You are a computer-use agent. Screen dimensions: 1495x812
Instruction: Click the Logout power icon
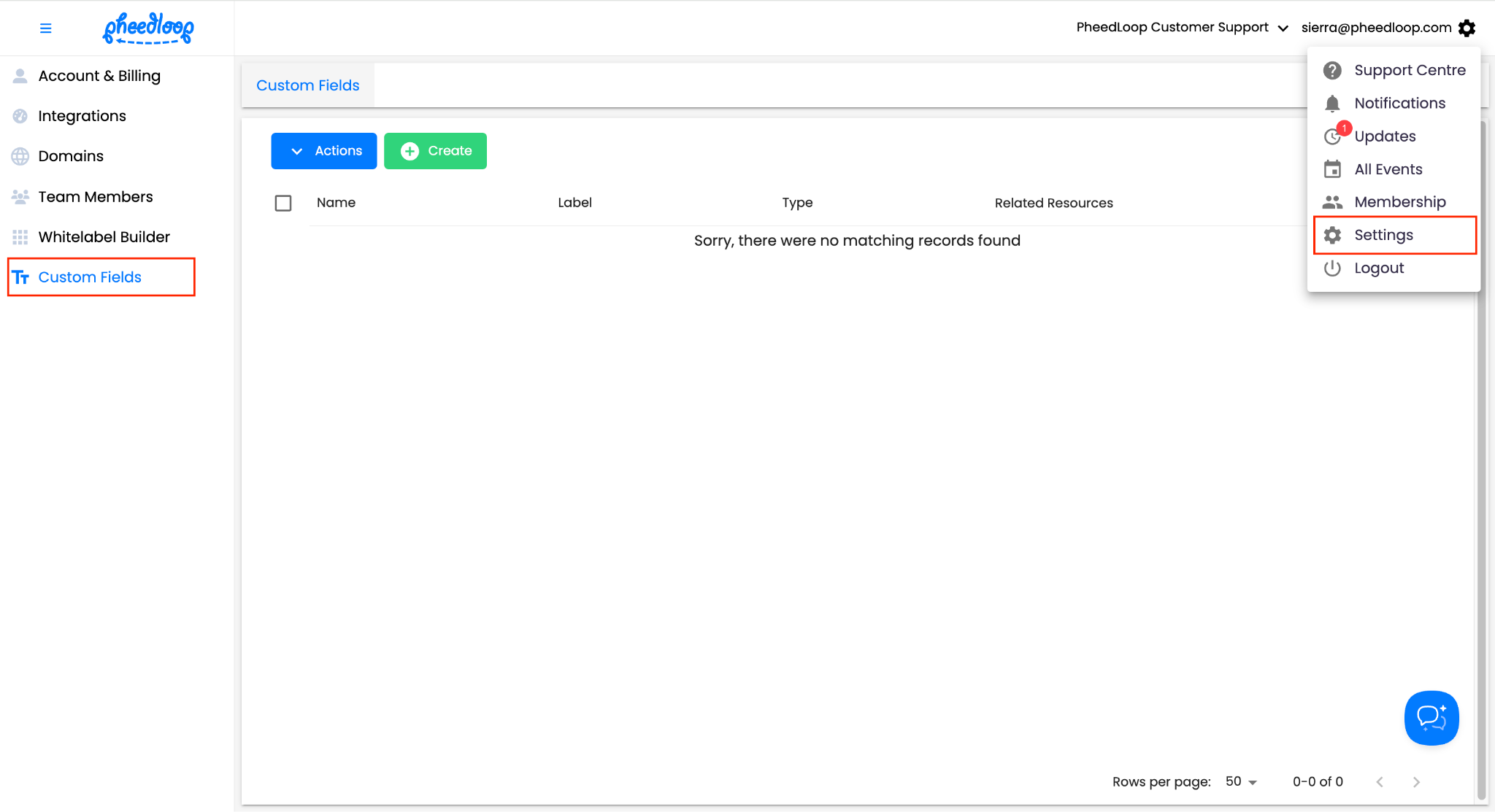(x=1332, y=268)
